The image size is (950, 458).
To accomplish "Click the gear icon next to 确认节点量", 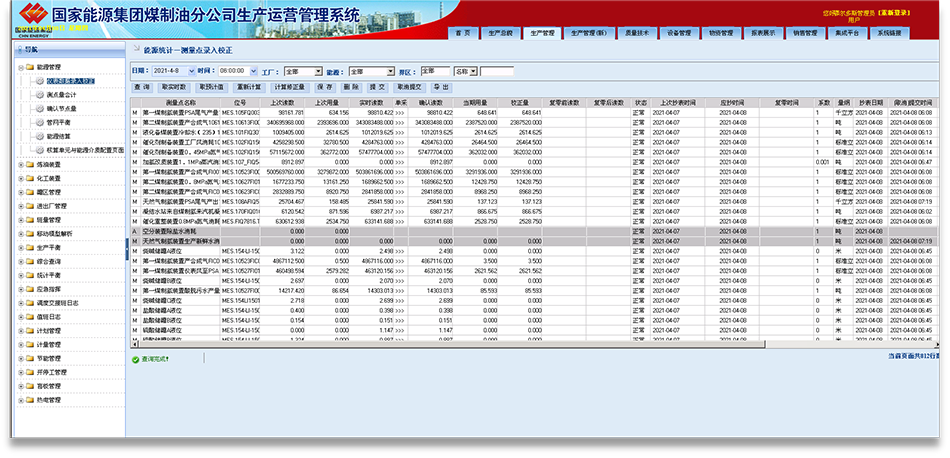I will [40, 109].
